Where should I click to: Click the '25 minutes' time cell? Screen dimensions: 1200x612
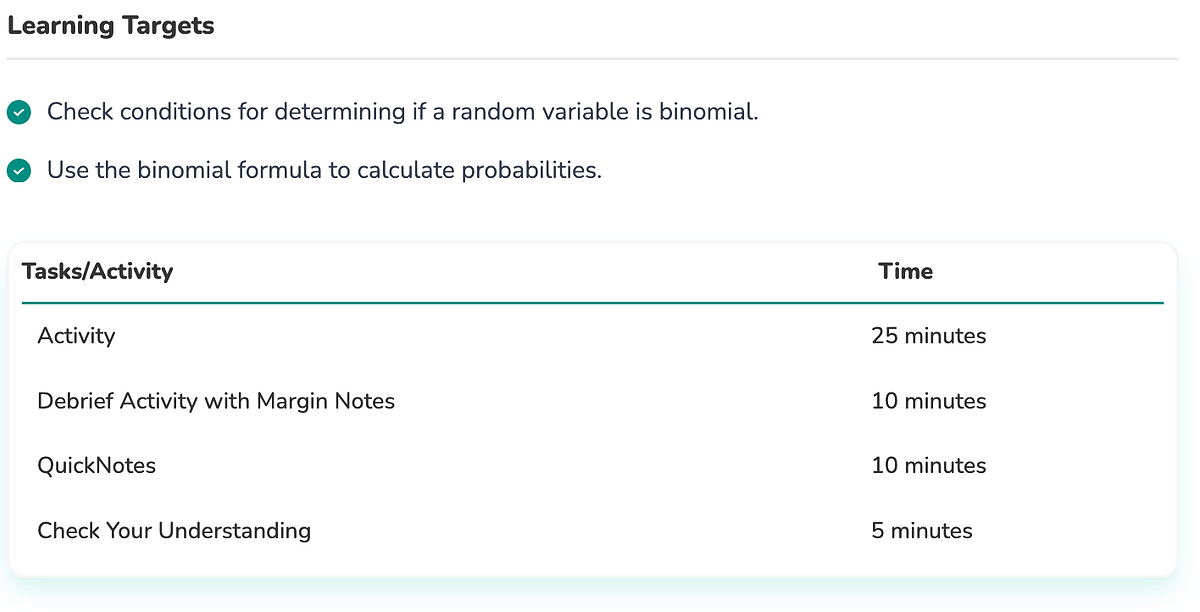(928, 336)
